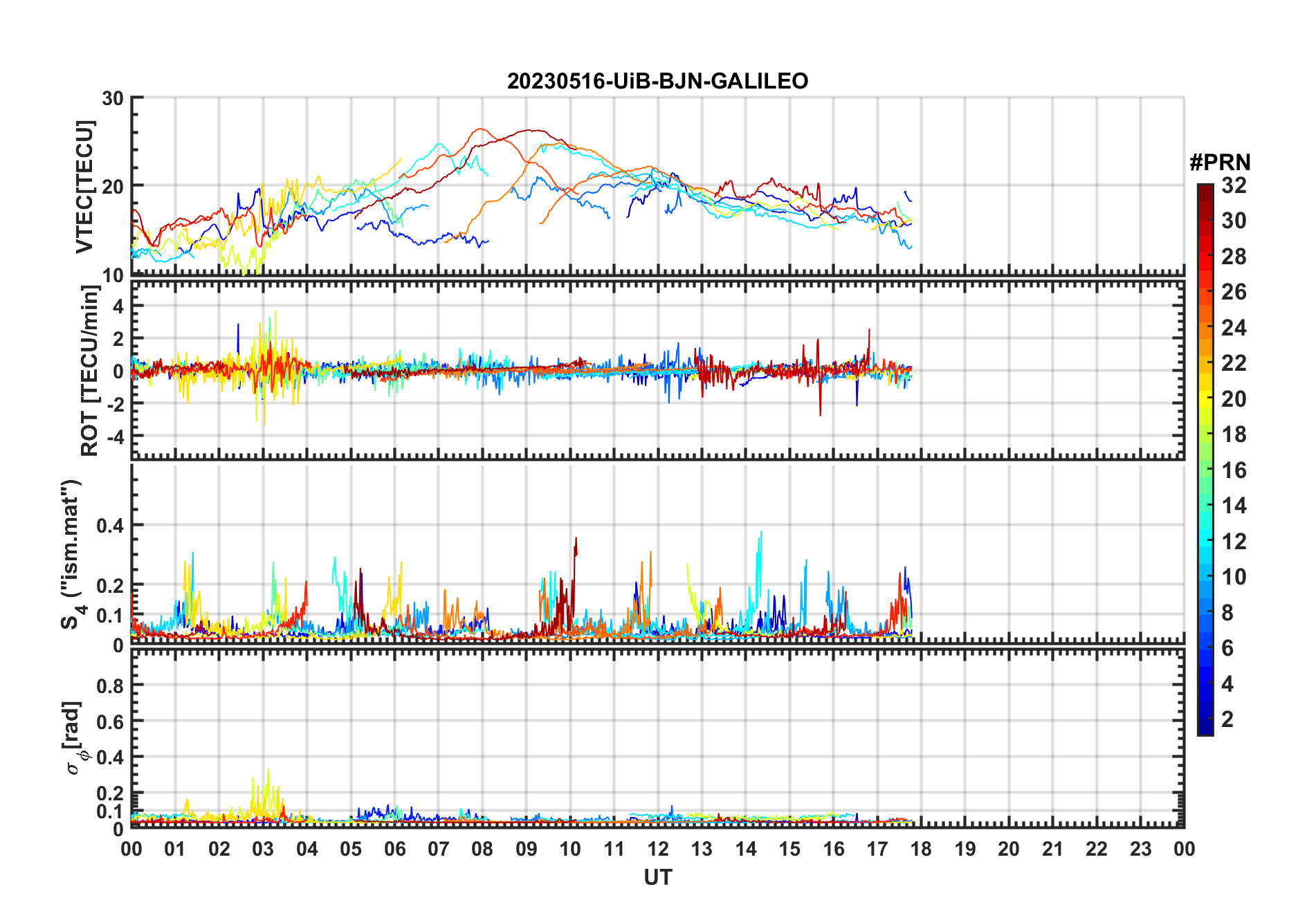Image resolution: width=1316 pixels, height=920 pixels.
Task: Click the 12 tick label on UT axis
Action: coord(657,849)
